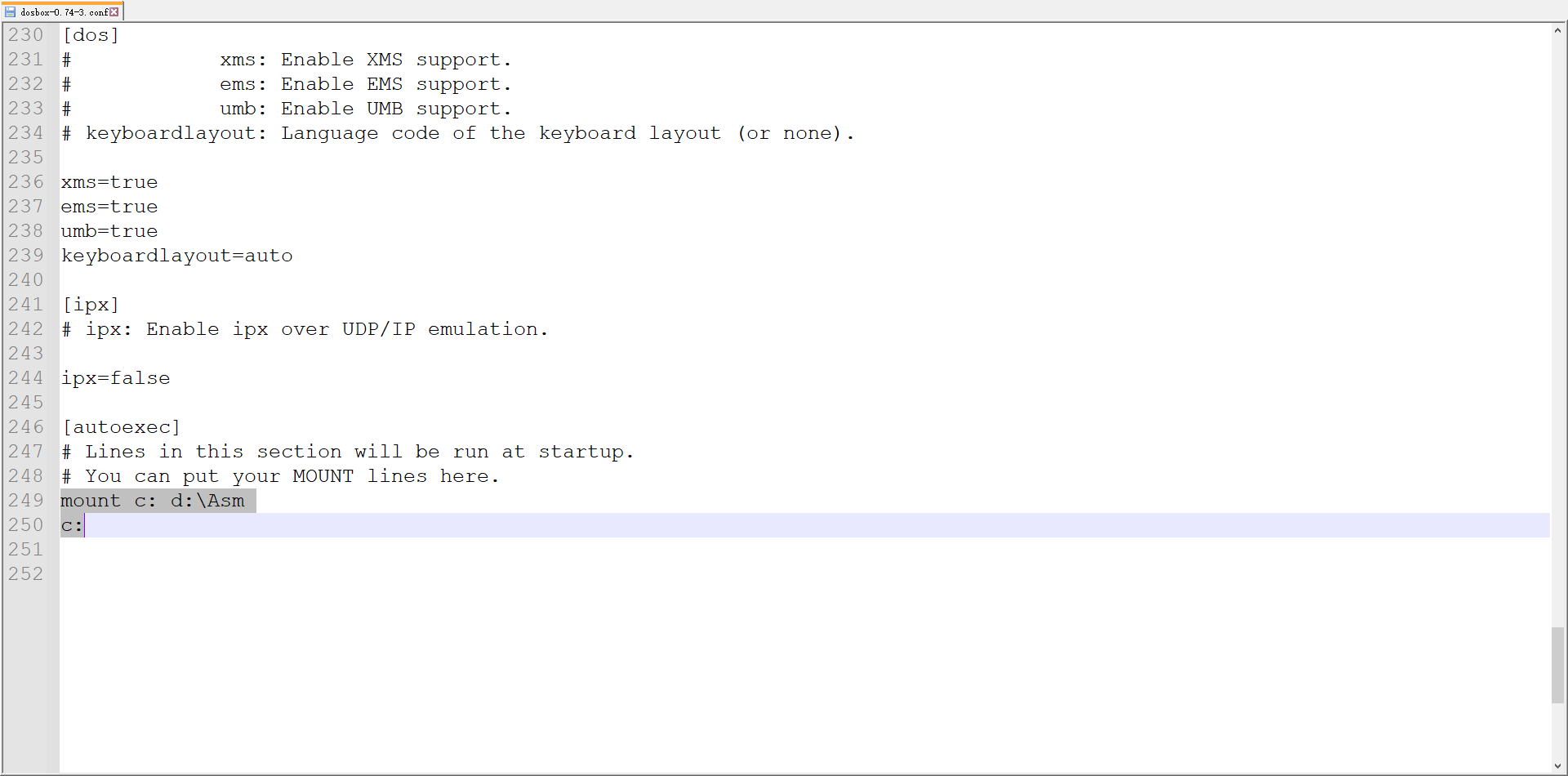Click the [dos] section header

point(91,35)
